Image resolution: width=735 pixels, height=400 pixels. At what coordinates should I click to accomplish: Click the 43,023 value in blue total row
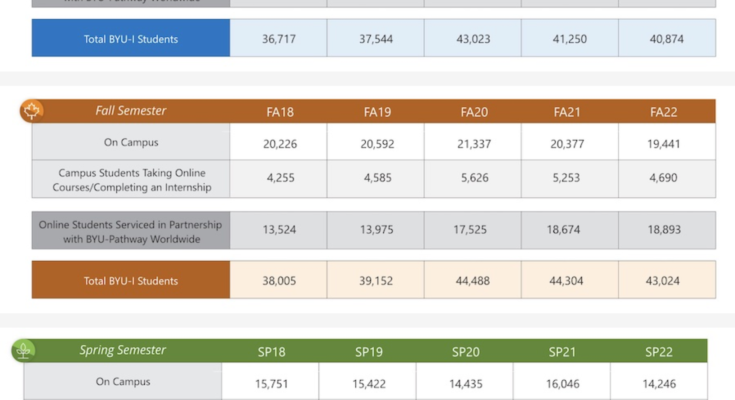473,39
